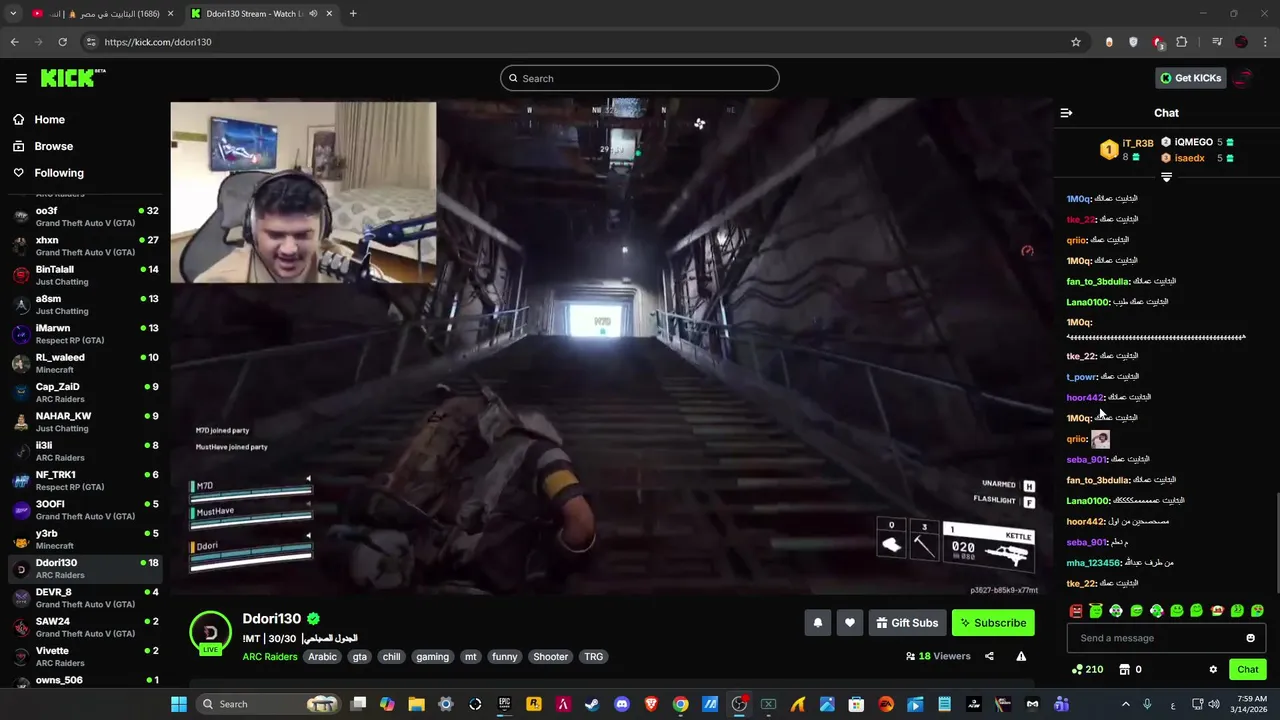Mute the Ddori130 Stream tab audio

313,14
